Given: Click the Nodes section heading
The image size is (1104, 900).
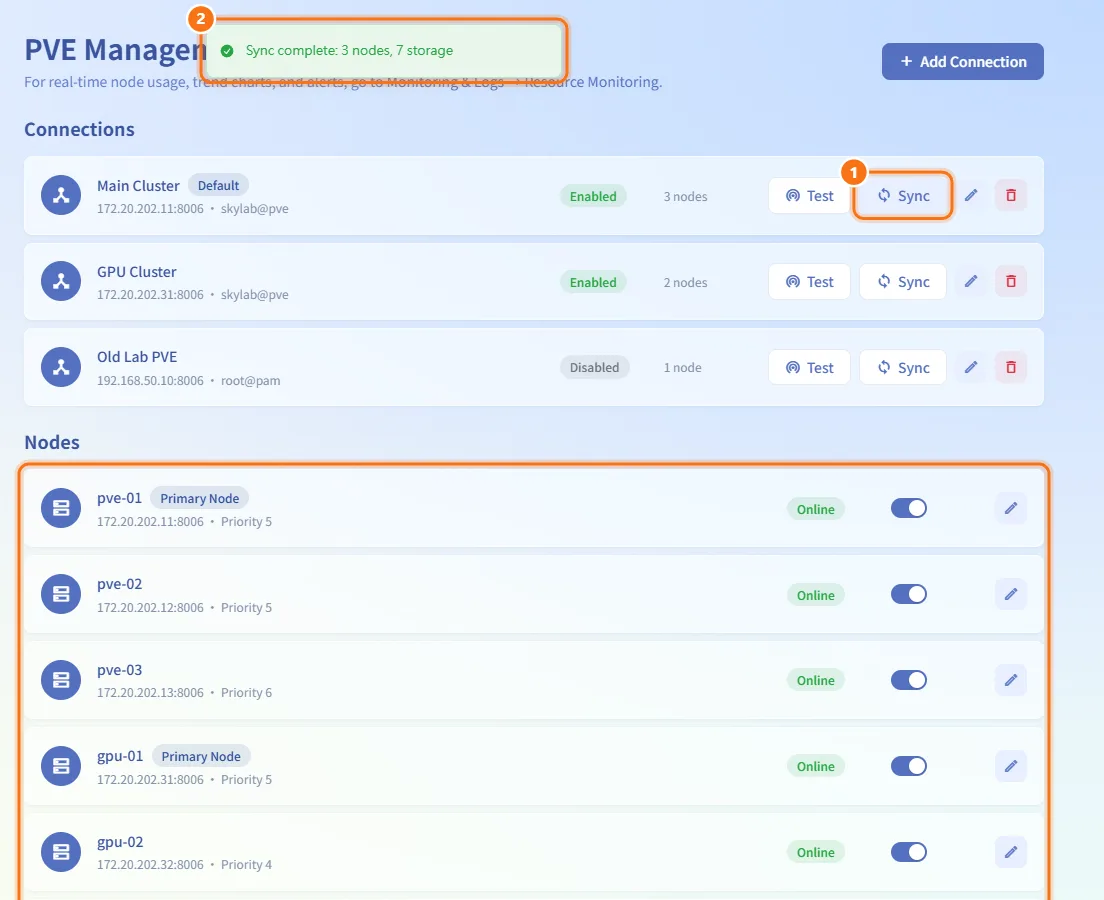Looking at the screenshot, I should pos(52,442).
